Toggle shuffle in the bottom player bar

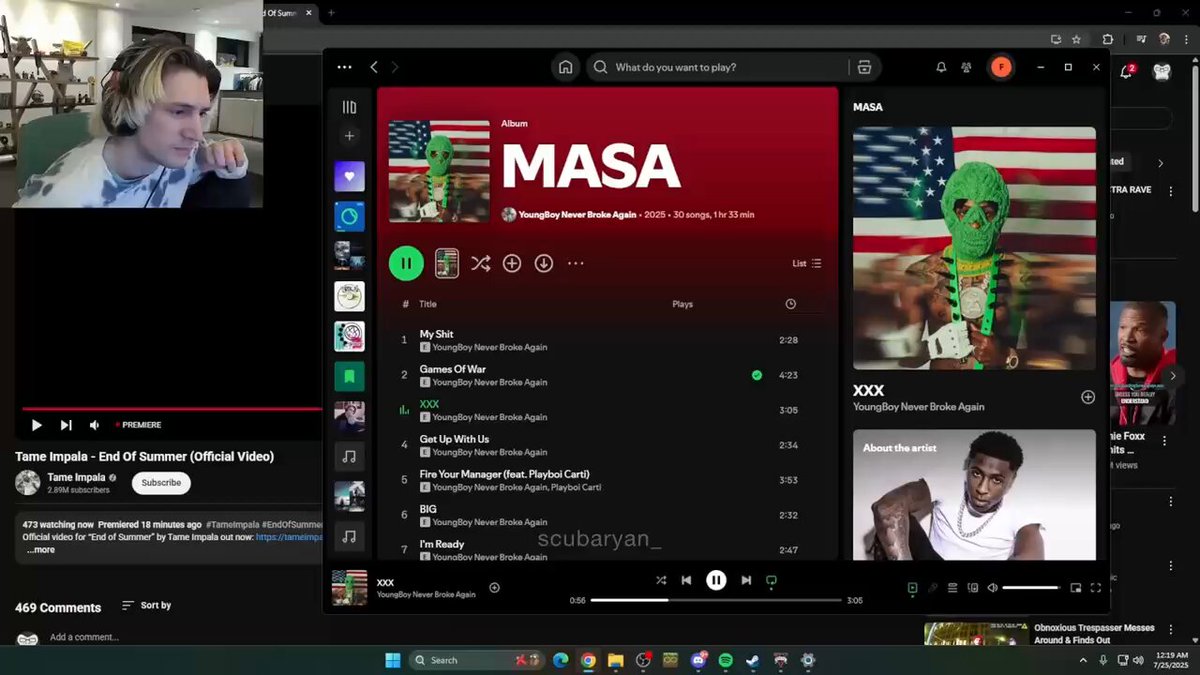pos(661,580)
